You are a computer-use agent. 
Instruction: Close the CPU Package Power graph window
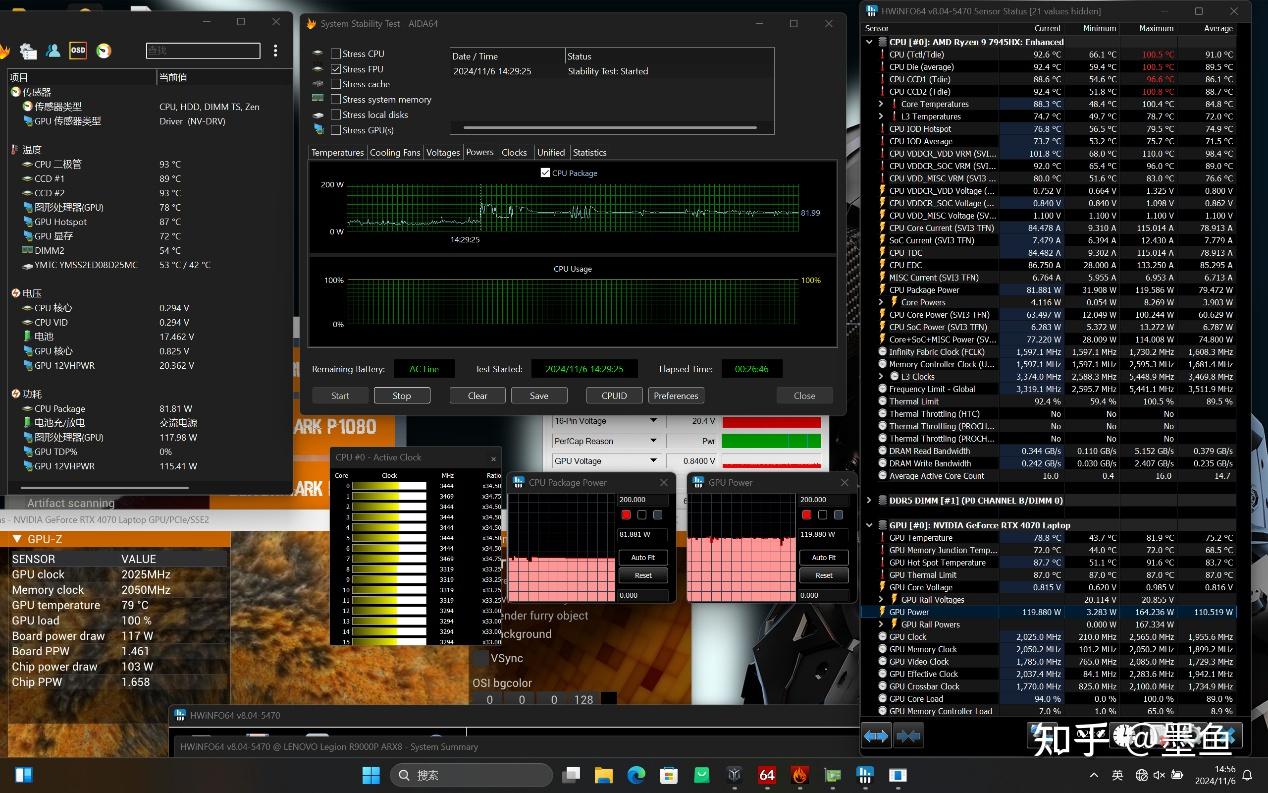click(x=664, y=482)
